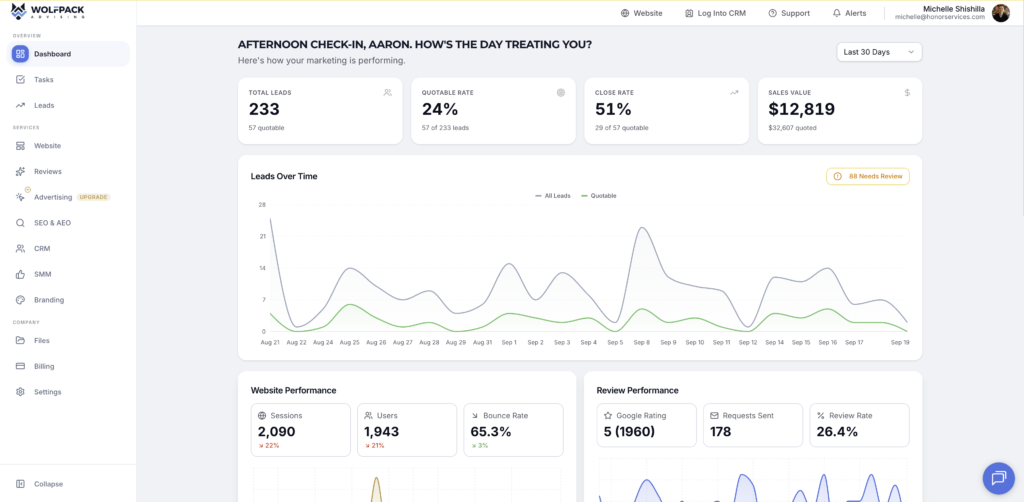Click the Website link in top bar
The image size is (1024, 502).
[641, 13]
